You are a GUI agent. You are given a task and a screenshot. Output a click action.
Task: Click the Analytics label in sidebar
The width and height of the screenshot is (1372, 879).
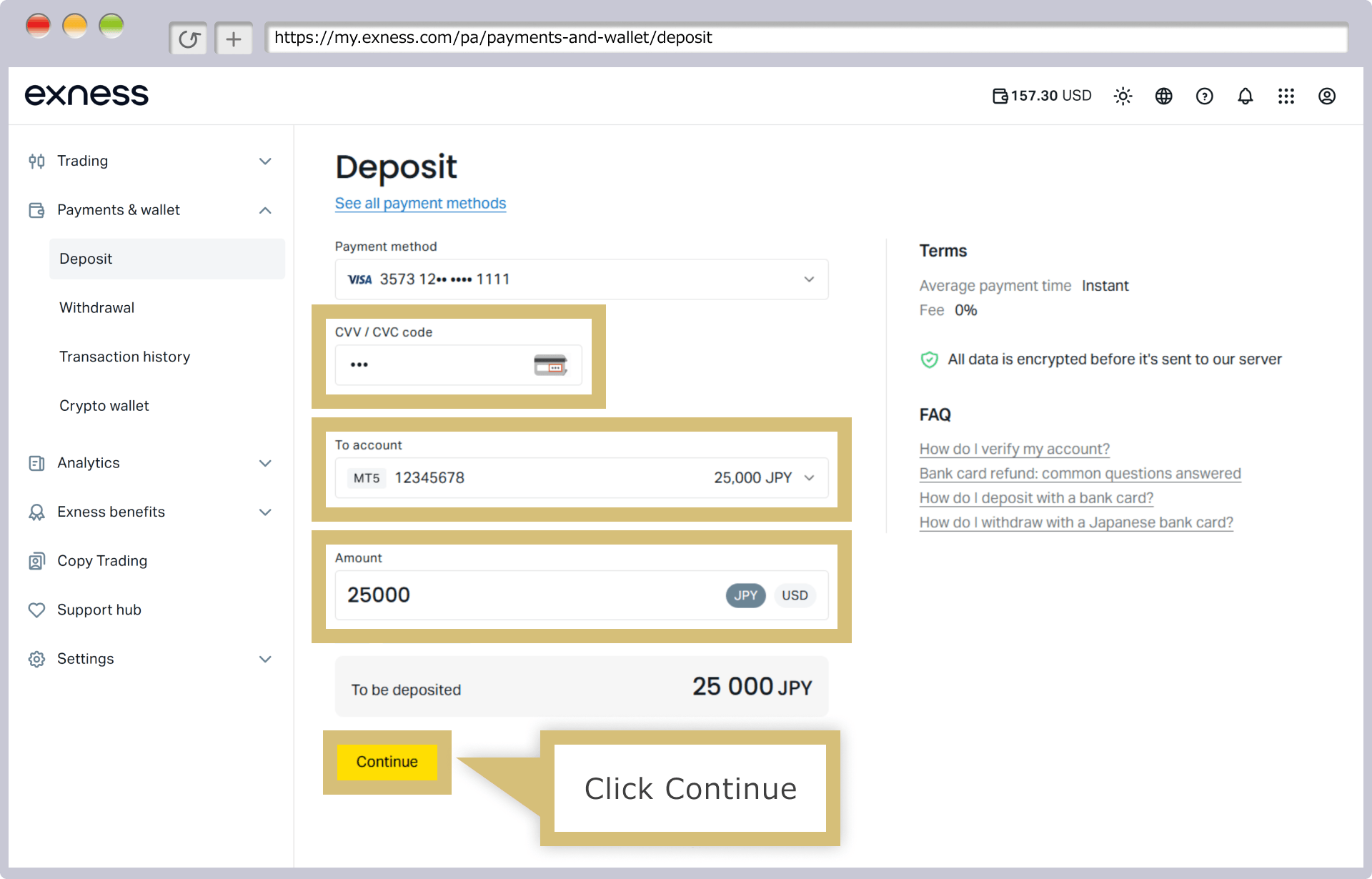point(89,463)
